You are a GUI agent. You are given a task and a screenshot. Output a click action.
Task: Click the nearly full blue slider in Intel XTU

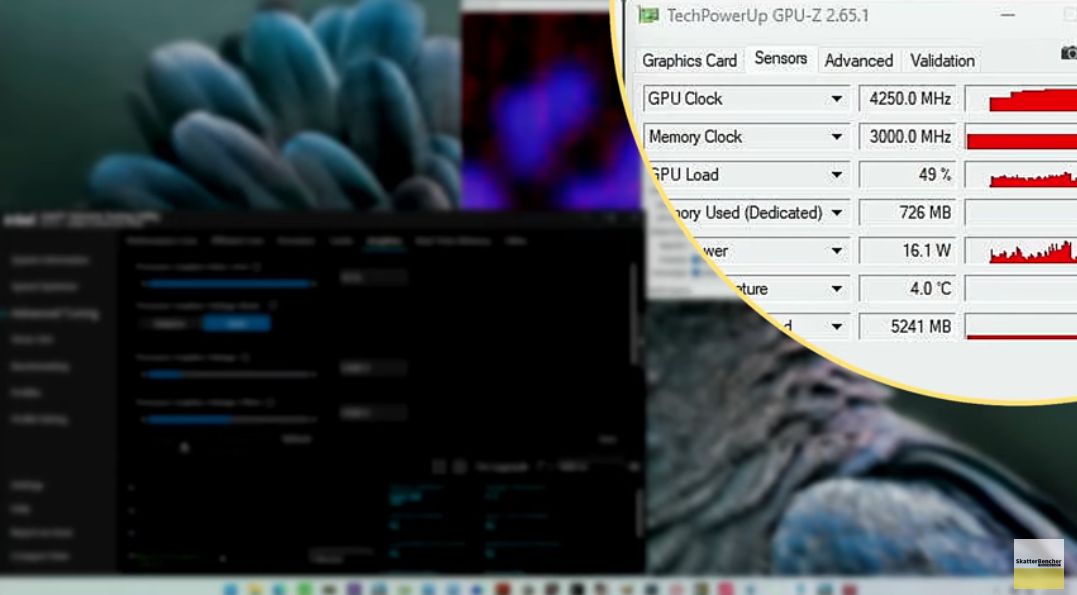coord(229,283)
